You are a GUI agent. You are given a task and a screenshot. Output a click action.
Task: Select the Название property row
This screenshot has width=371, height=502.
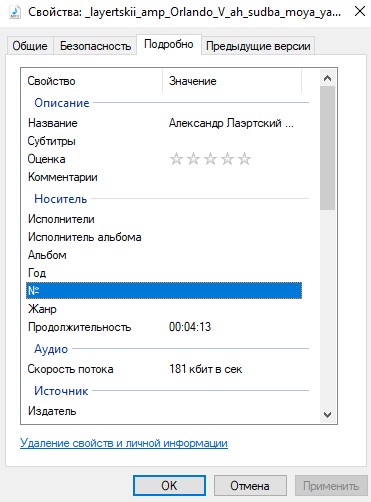pyautogui.click(x=164, y=123)
